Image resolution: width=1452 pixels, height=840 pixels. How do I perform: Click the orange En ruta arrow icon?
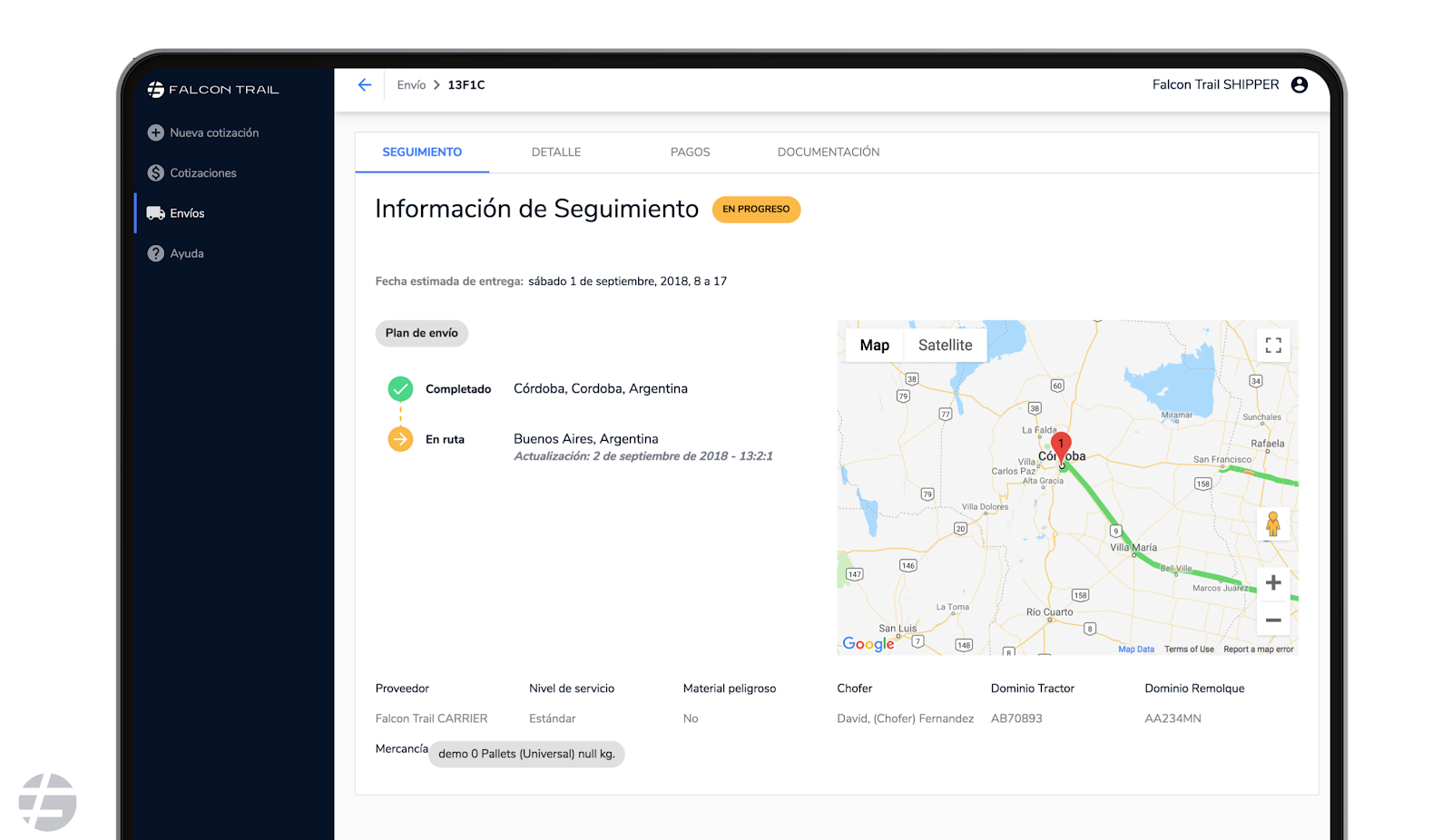pos(400,439)
